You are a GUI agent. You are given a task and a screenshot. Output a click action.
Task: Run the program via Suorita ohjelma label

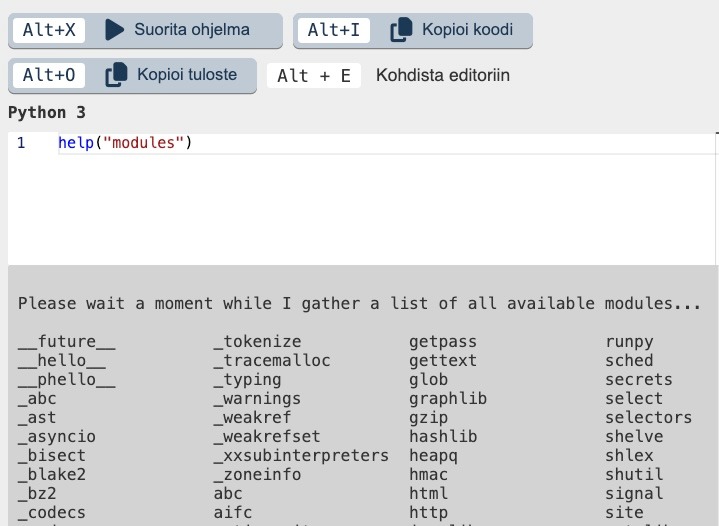point(192,30)
